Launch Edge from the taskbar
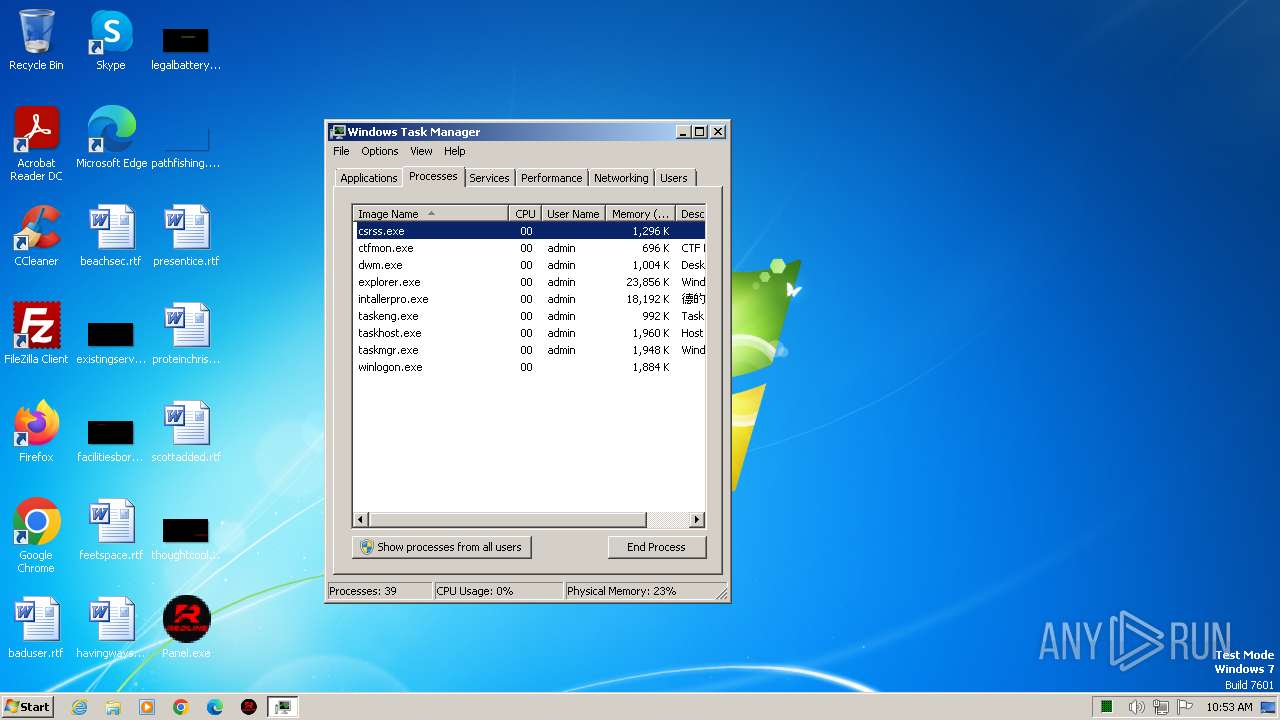1280x720 pixels. click(215, 707)
